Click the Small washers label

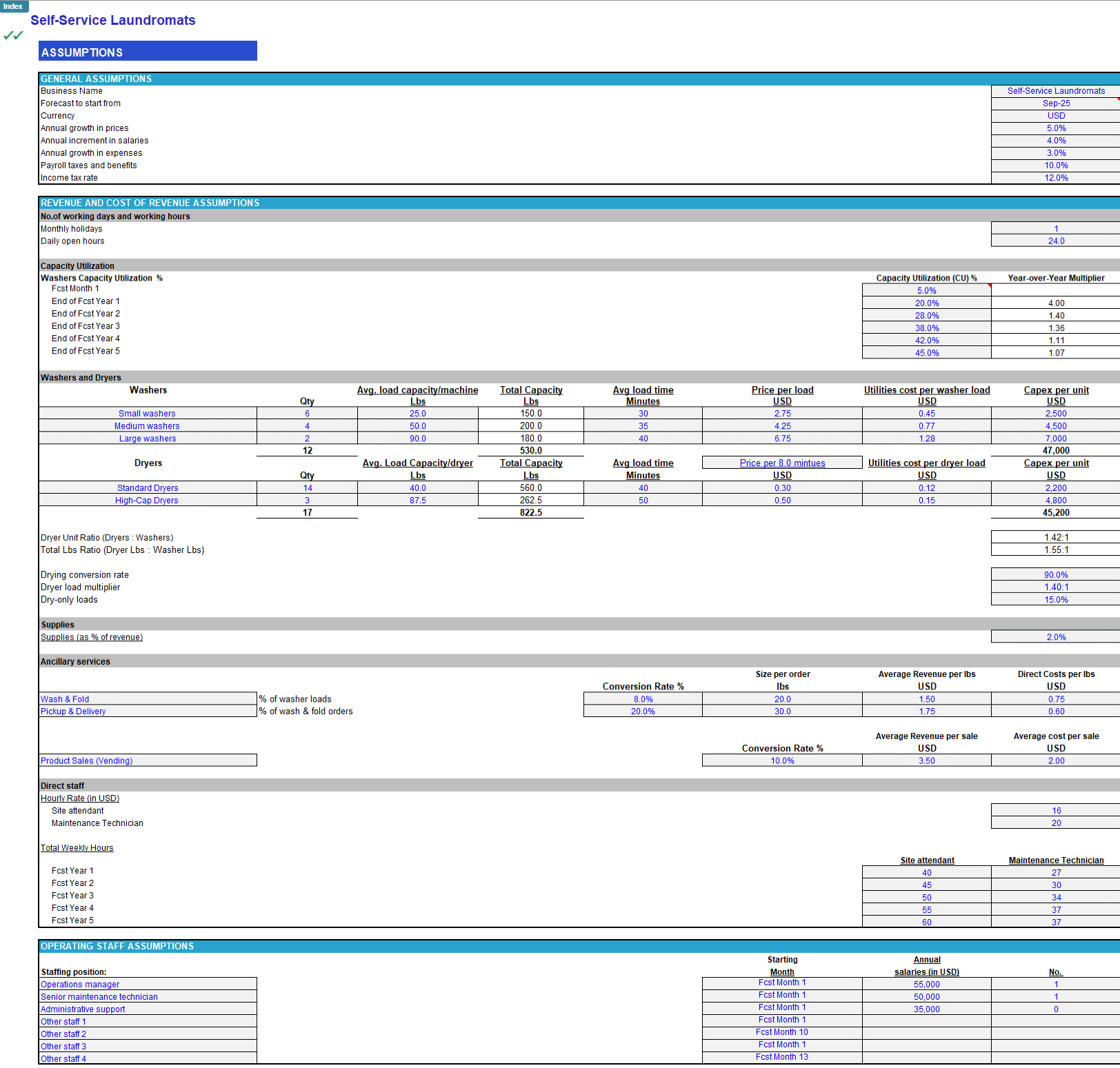[148, 414]
